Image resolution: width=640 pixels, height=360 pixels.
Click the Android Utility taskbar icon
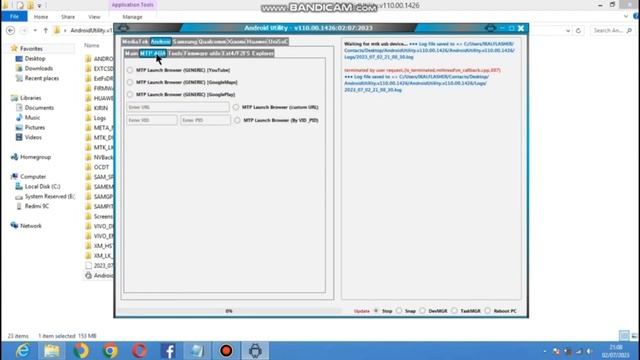[x=255, y=351]
